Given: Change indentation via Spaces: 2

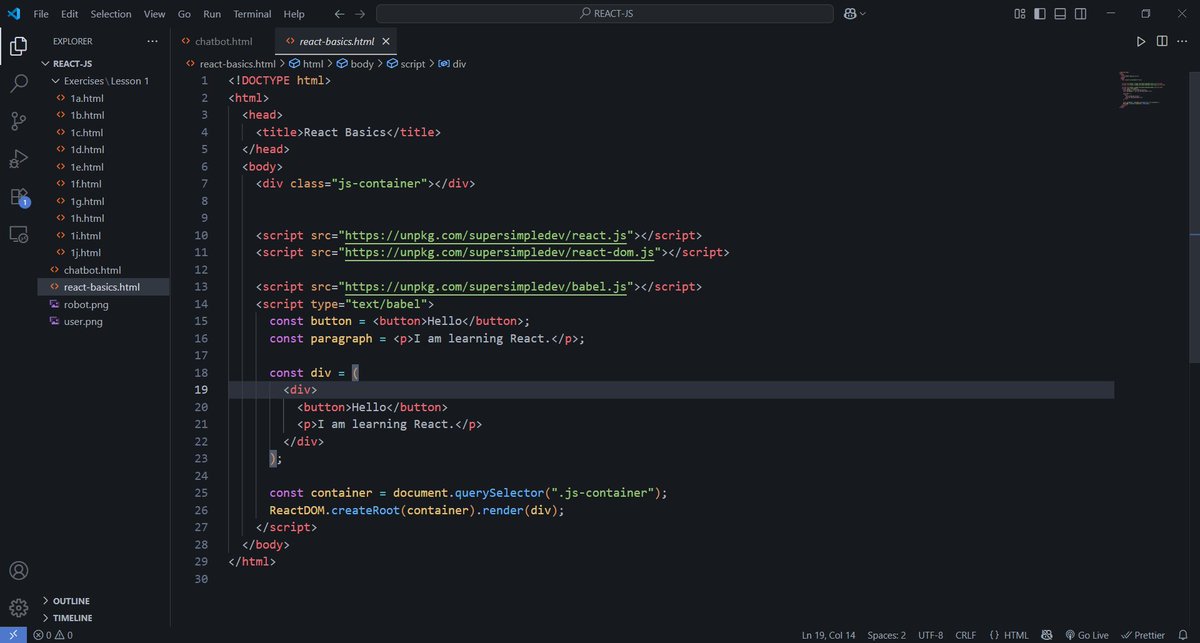Looking at the screenshot, I should [x=887, y=635].
